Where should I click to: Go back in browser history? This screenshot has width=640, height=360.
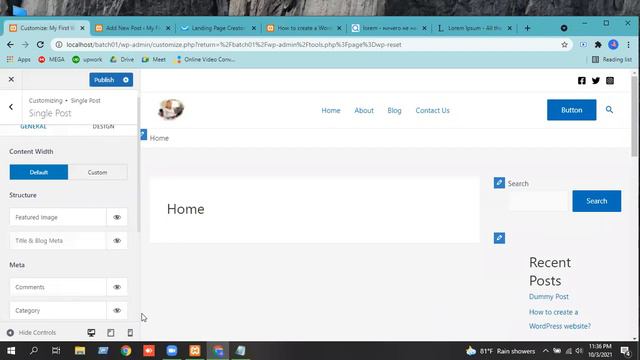click(10, 44)
